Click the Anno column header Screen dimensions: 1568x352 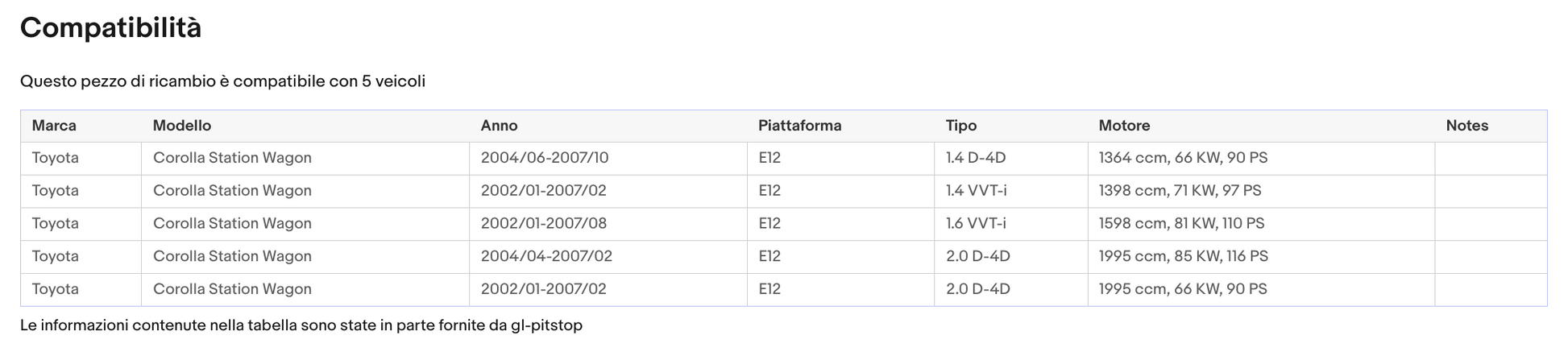tap(608, 126)
